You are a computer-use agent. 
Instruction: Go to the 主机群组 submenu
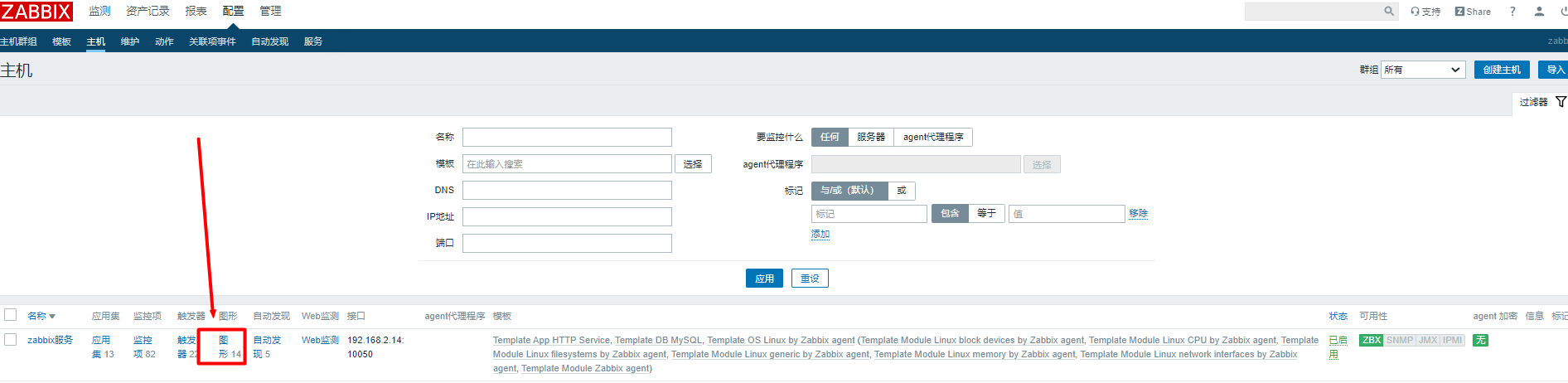click(x=18, y=41)
